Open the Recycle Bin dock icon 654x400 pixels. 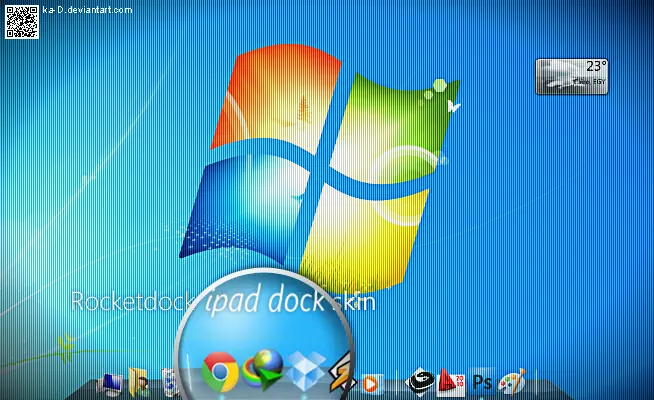tap(169, 382)
